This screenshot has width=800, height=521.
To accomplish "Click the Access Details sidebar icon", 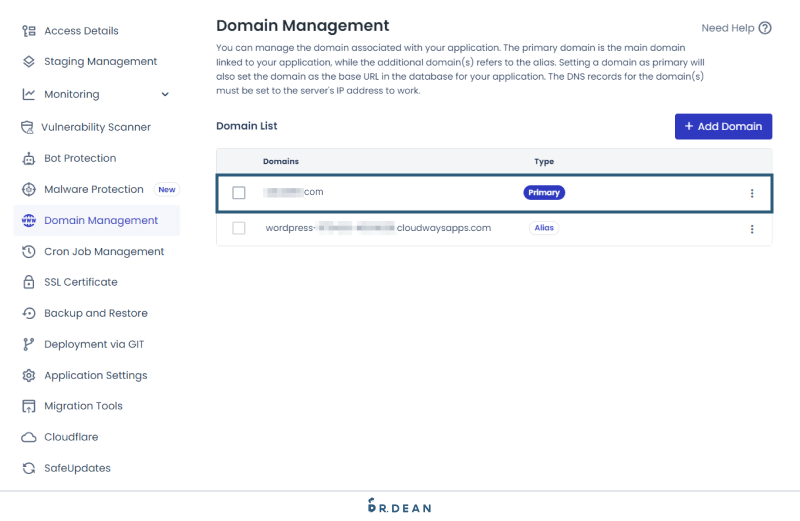I will (x=29, y=31).
